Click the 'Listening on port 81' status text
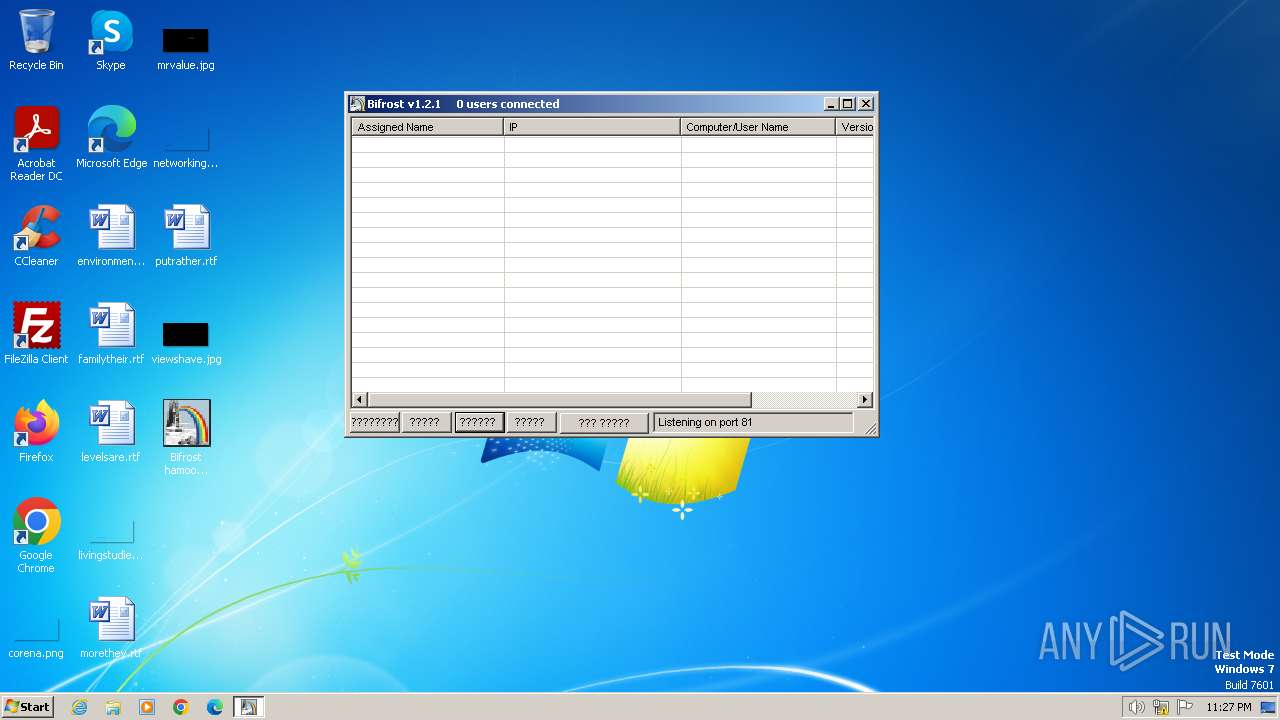 (705, 422)
